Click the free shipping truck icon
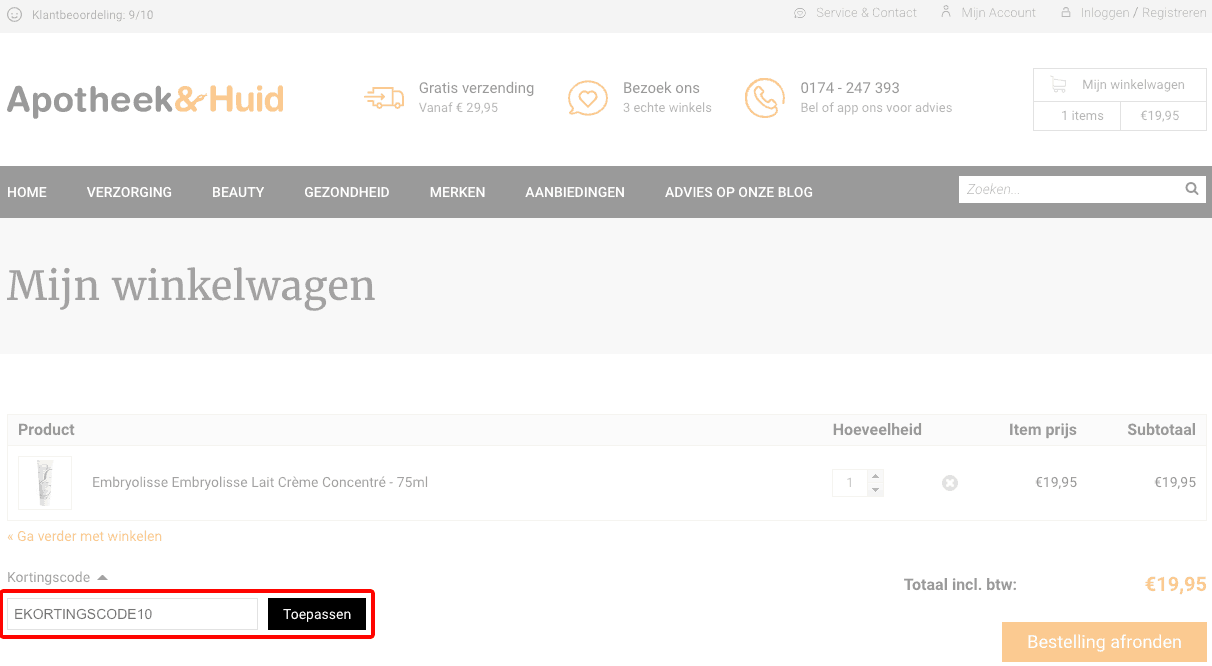The image size is (1212, 666). [384, 97]
